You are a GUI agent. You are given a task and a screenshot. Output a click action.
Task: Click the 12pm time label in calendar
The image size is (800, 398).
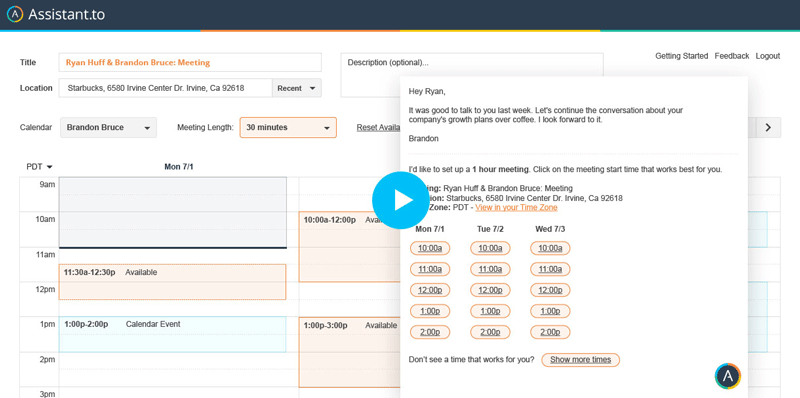click(x=45, y=289)
